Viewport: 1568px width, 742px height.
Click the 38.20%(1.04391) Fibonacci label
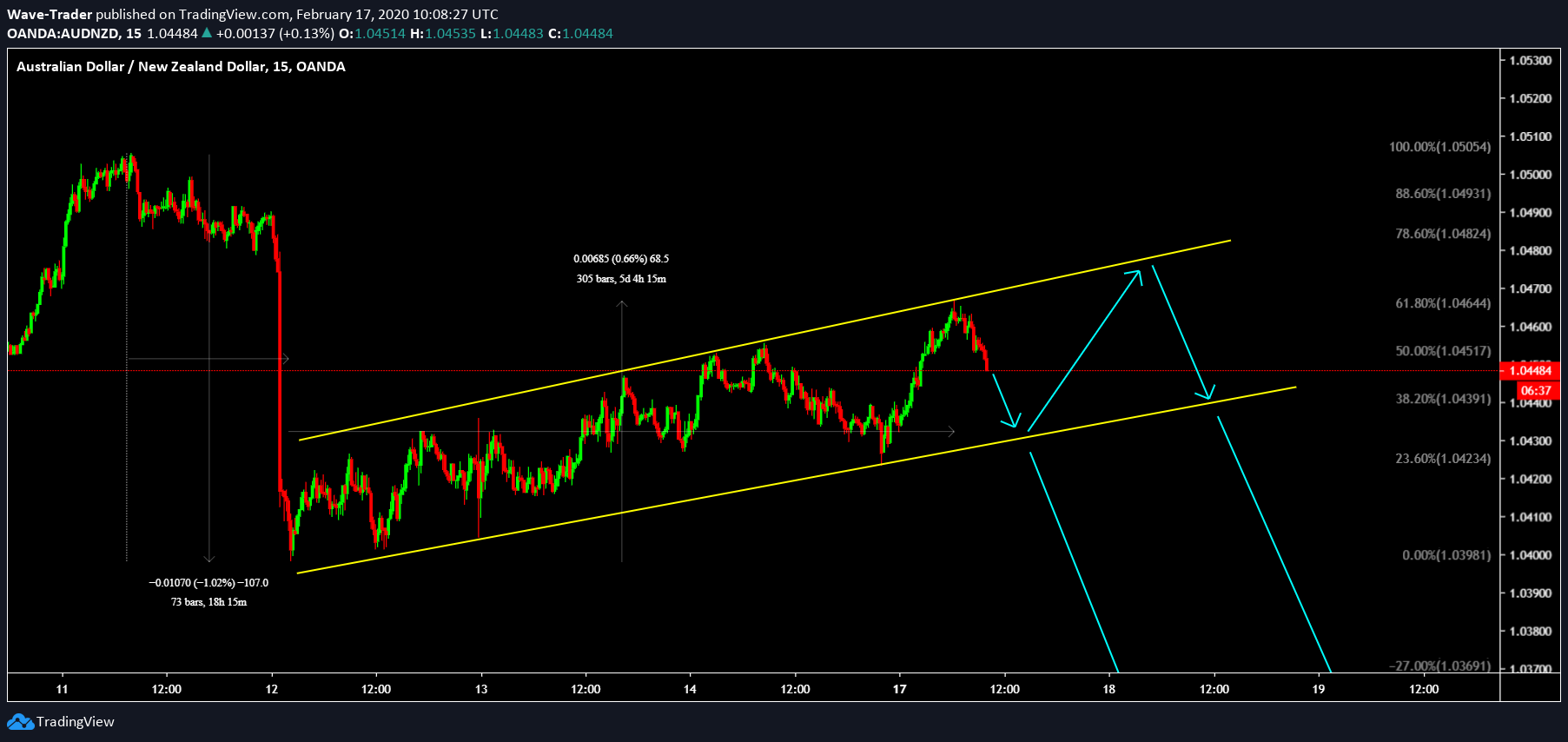pos(1443,399)
